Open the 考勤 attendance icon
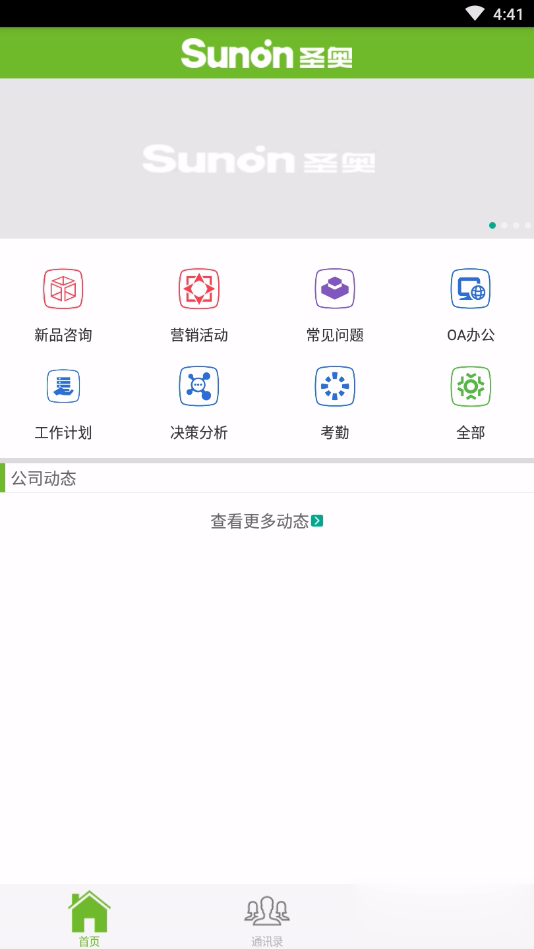Screen dimensions: 534x949 [x=334, y=386]
